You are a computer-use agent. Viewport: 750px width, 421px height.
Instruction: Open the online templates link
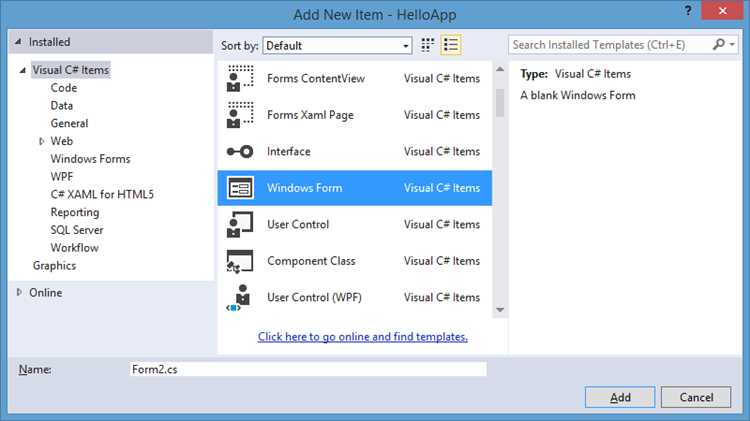363,337
